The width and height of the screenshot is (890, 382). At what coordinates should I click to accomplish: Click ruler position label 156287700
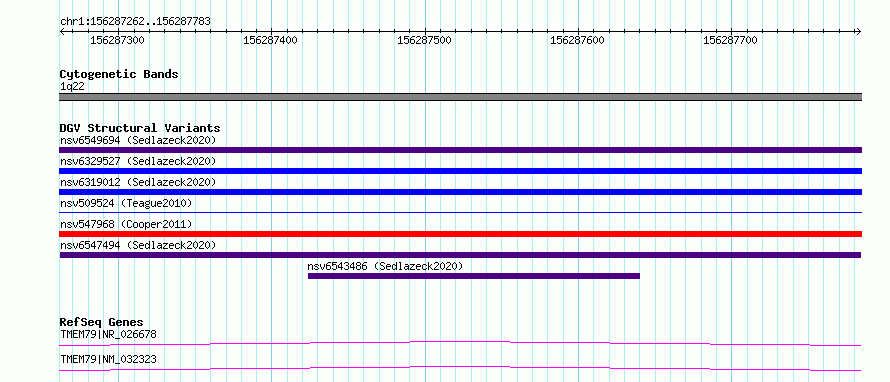click(x=730, y=40)
